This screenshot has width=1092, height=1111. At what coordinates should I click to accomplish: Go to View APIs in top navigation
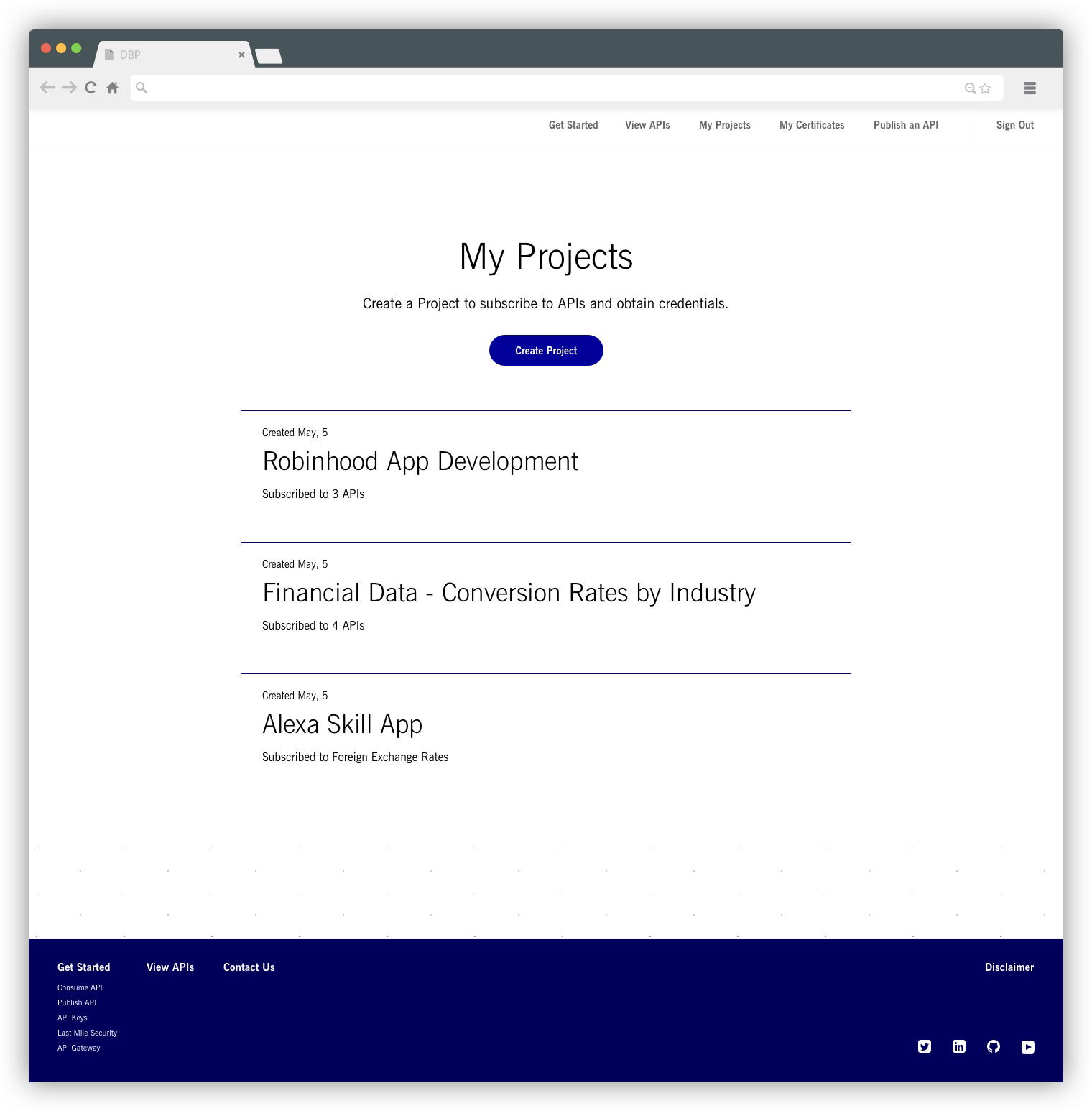[x=647, y=125]
